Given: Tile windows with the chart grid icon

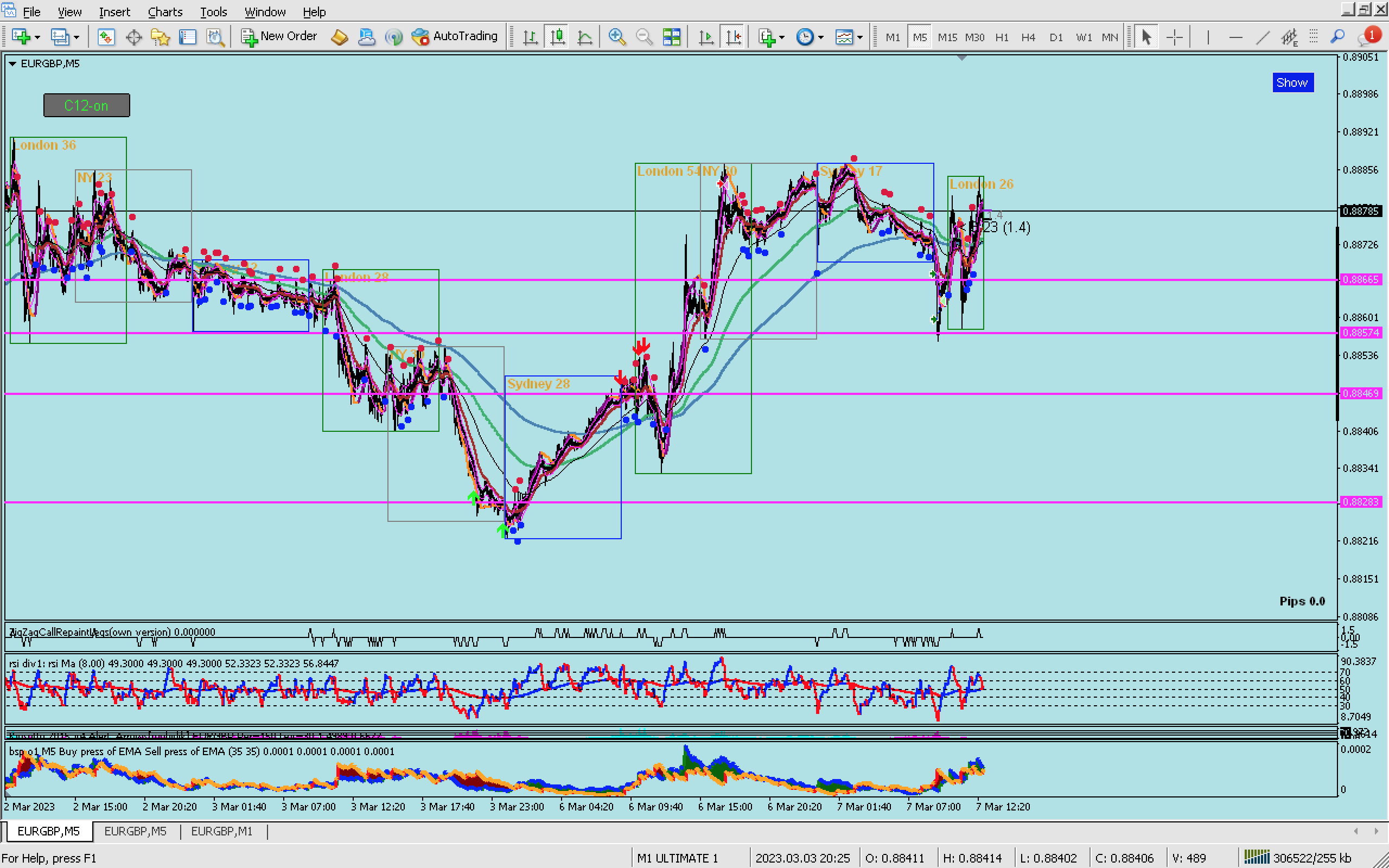Looking at the screenshot, I should 671,37.
